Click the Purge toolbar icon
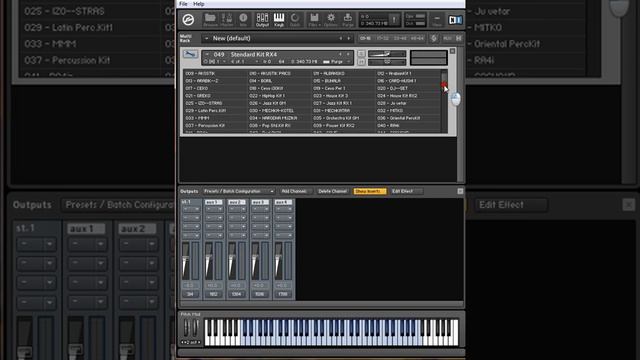 coord(348,19)
